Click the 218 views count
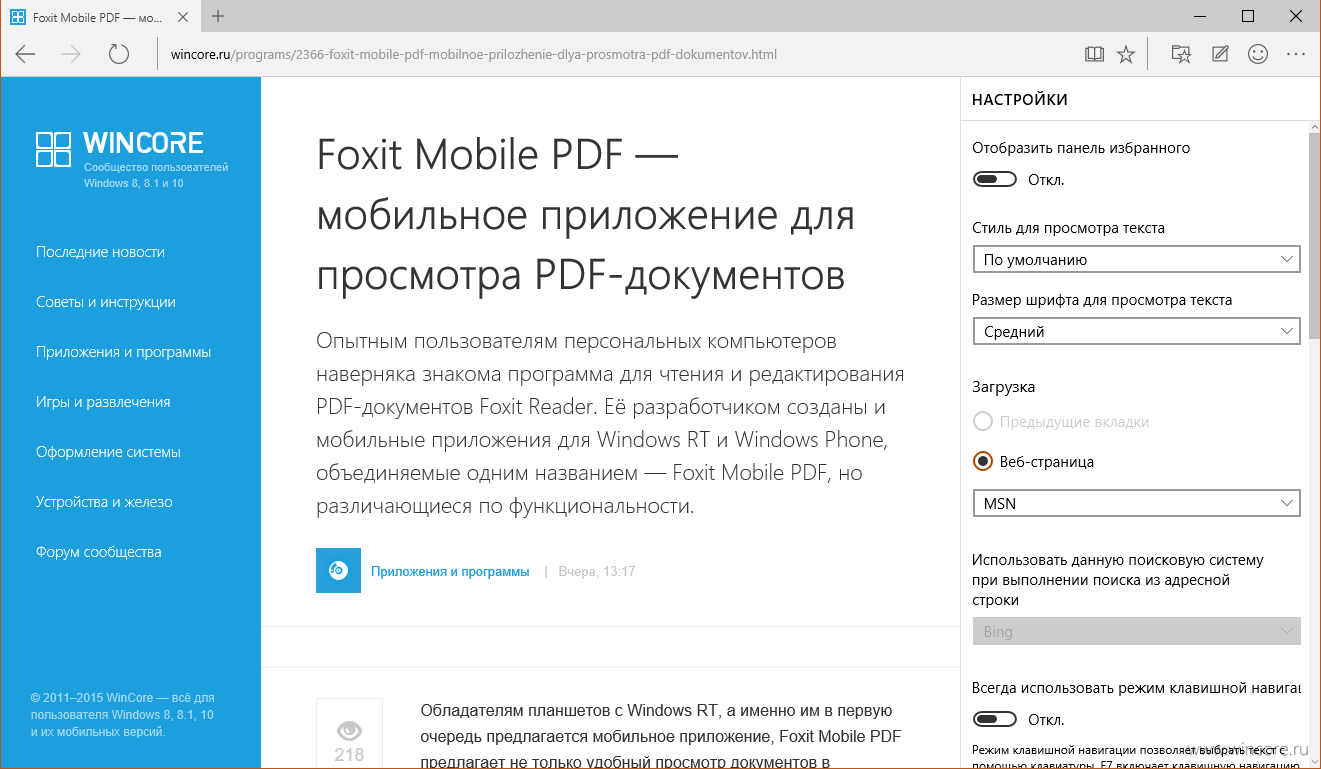Screen dimensions: 1321x769 (349, 755)
